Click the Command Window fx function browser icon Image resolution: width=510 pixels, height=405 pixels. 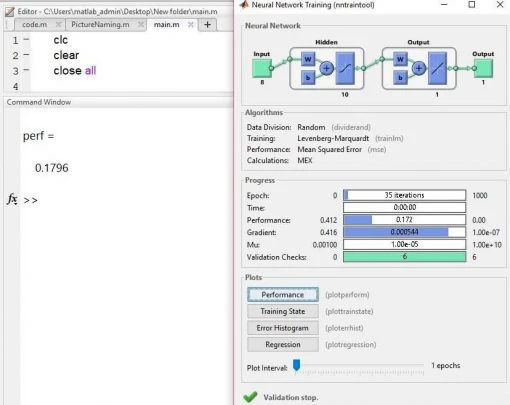point(12,199)
